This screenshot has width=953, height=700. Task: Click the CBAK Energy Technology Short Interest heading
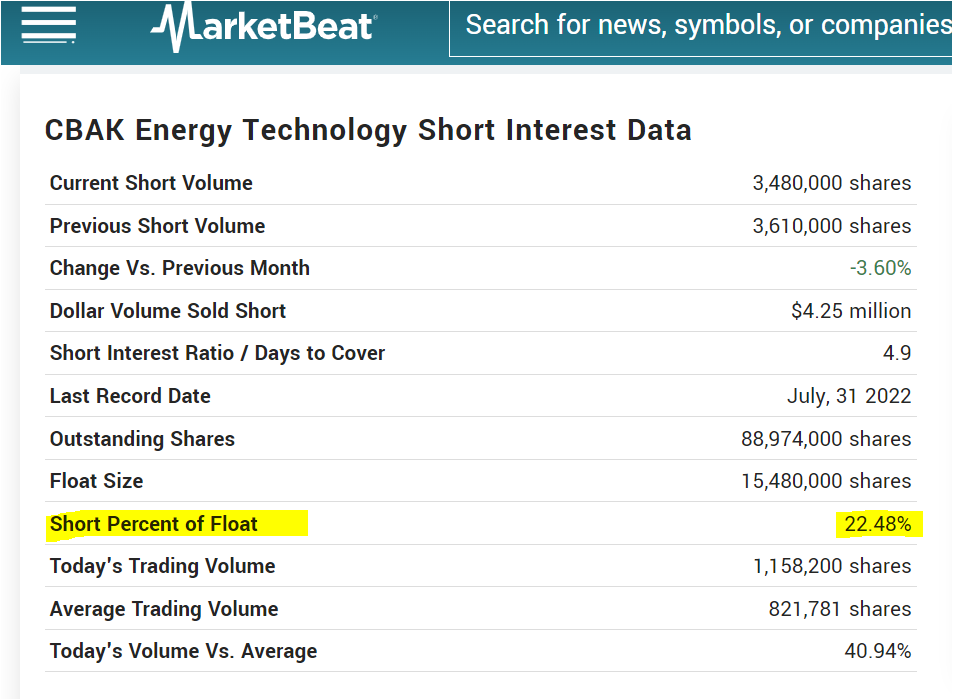pos(368,130)
